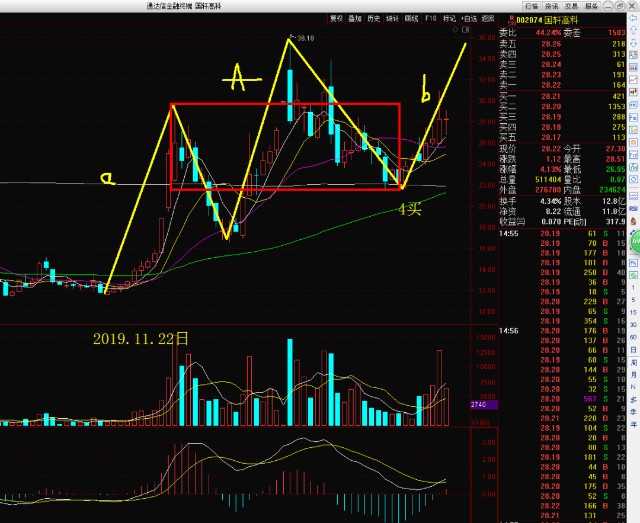Switch to 1-minute period in sidebar
640x523 pixels.
(633, 288)
